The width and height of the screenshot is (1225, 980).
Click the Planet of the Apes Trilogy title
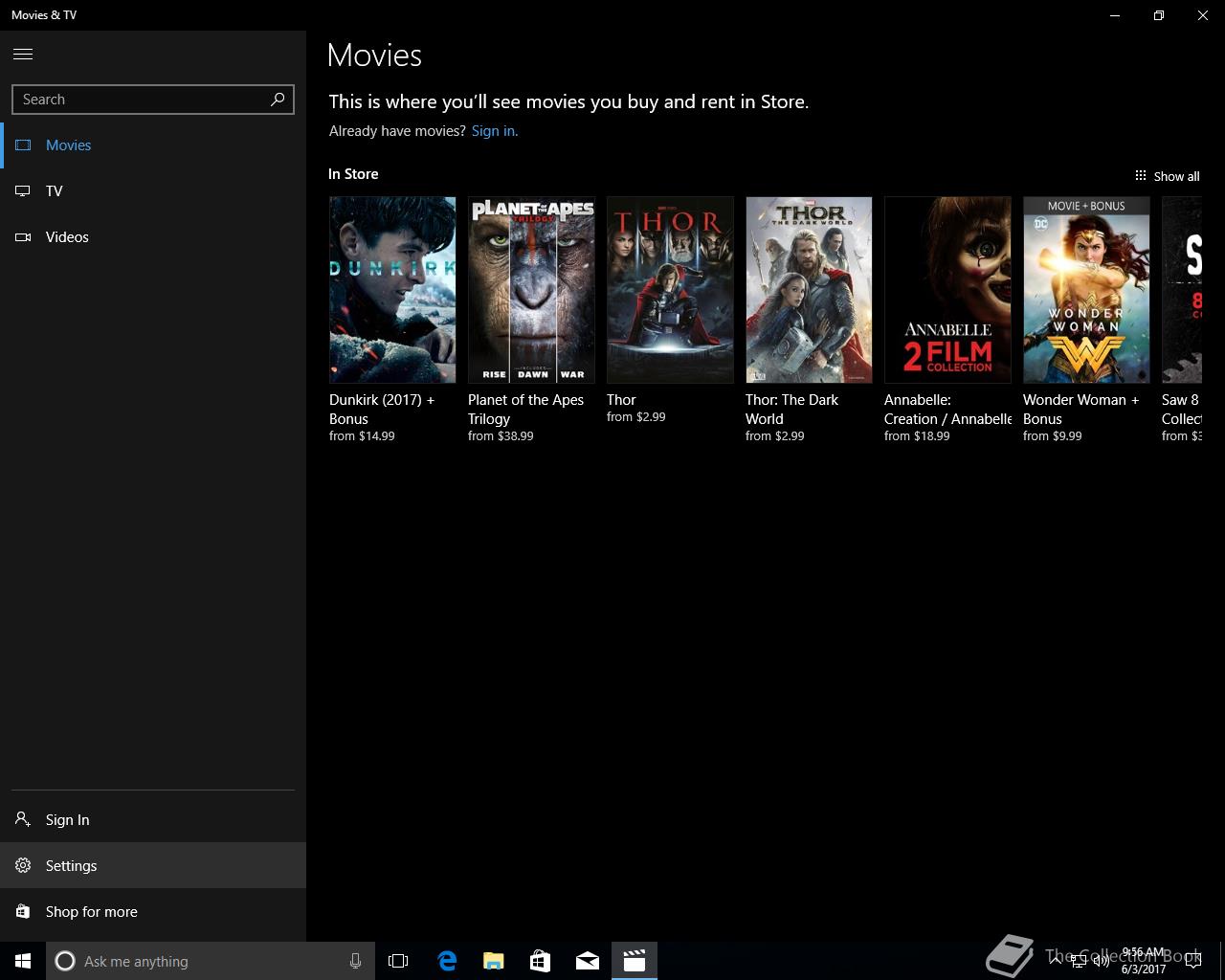click(x=525, y=409)
